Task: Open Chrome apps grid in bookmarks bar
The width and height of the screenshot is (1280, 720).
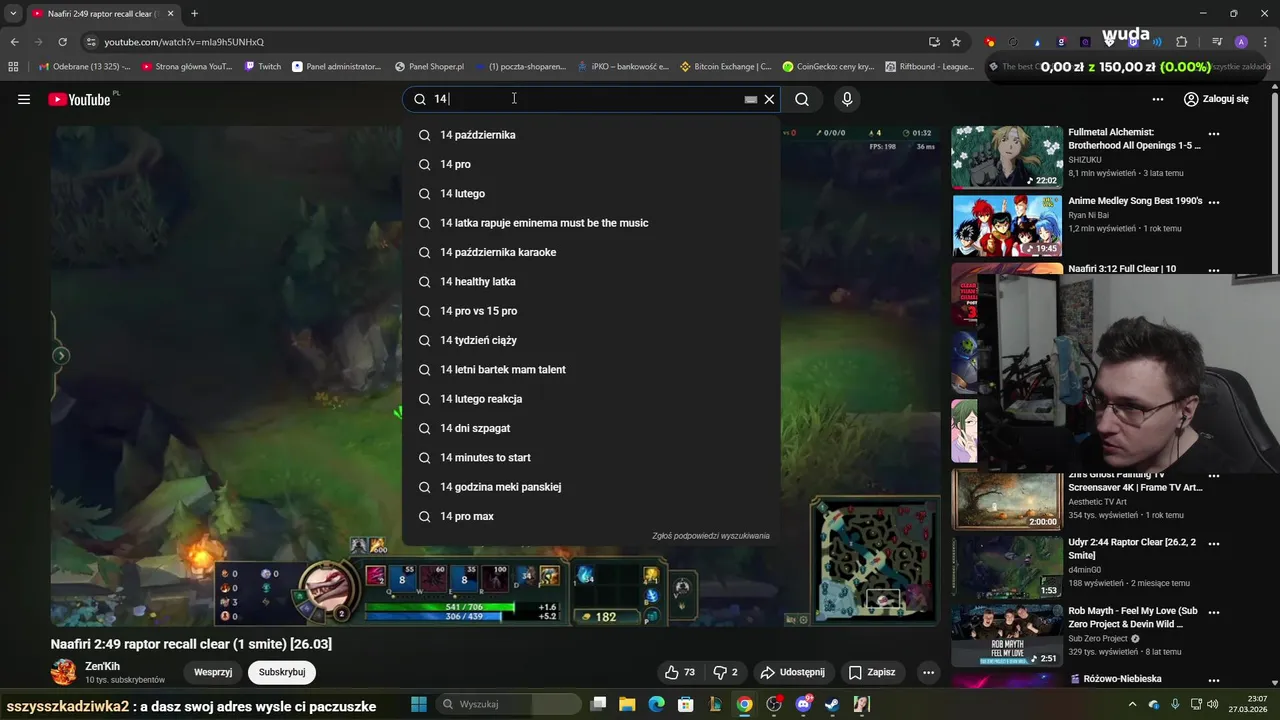Action: coord(13,67)
